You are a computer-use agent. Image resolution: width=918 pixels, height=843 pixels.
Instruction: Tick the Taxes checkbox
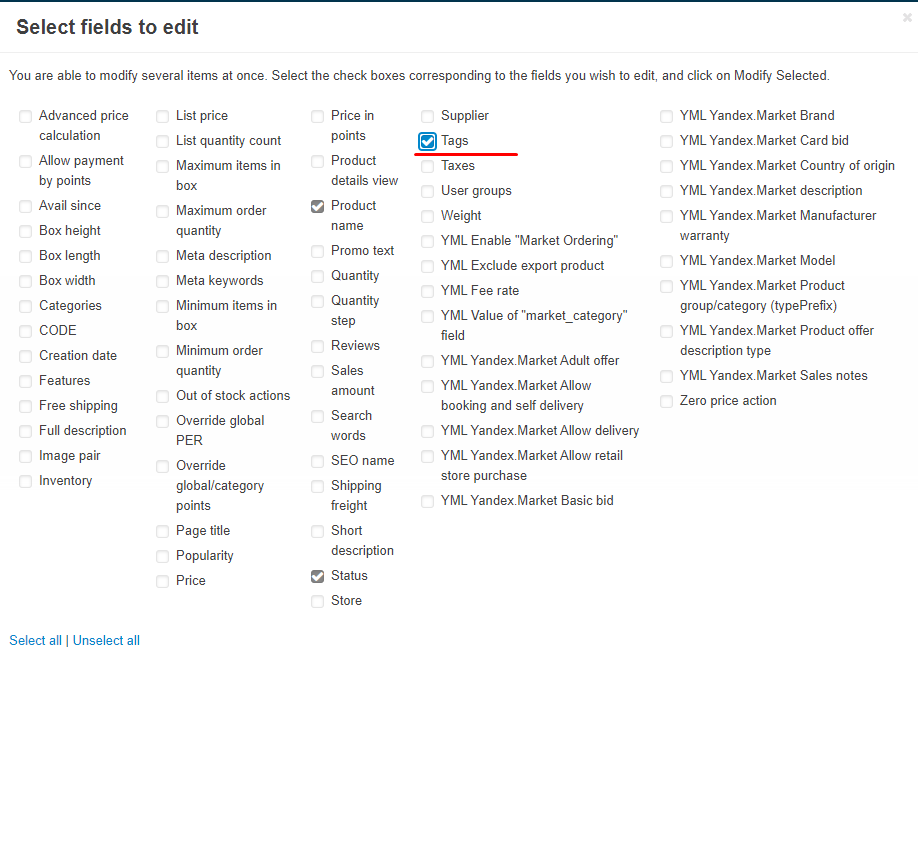point(427,166)
